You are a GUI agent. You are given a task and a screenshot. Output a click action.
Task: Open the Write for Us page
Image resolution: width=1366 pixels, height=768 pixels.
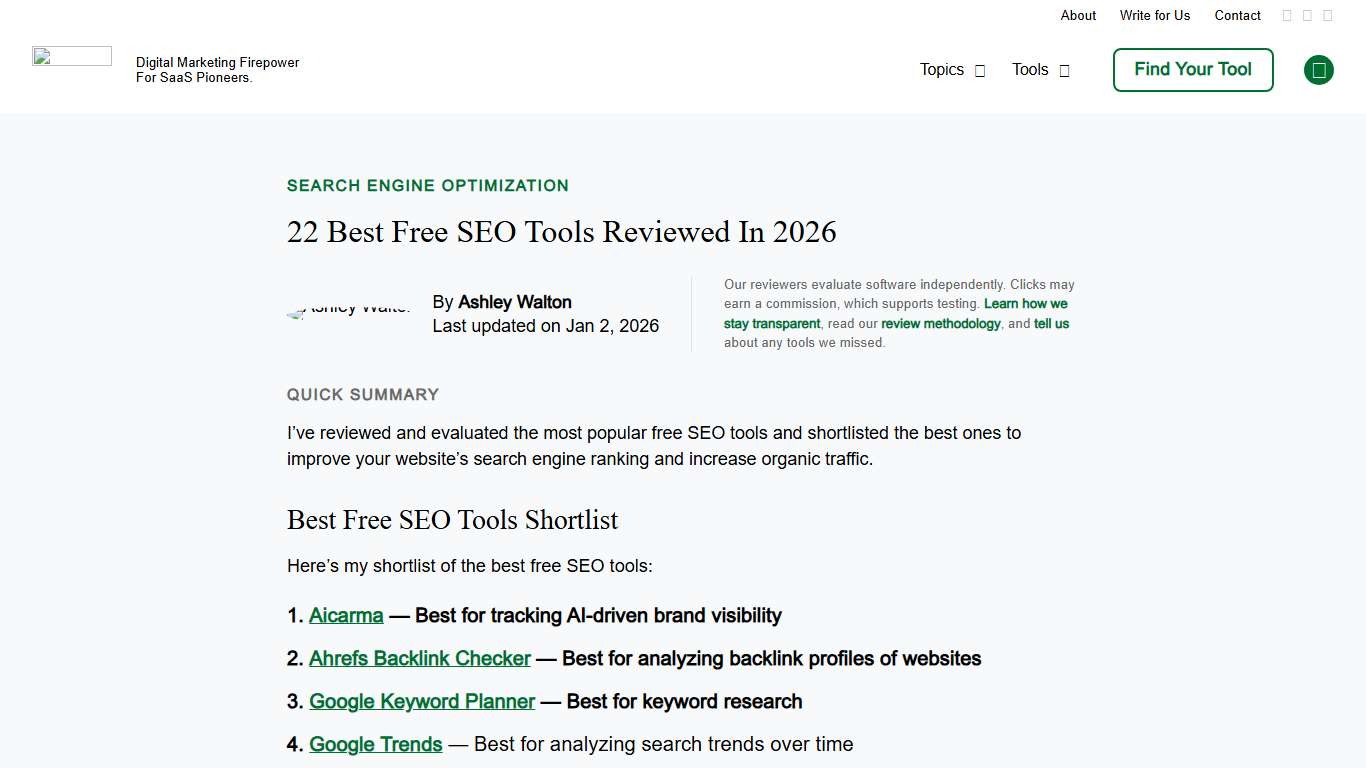point(1155,15)
